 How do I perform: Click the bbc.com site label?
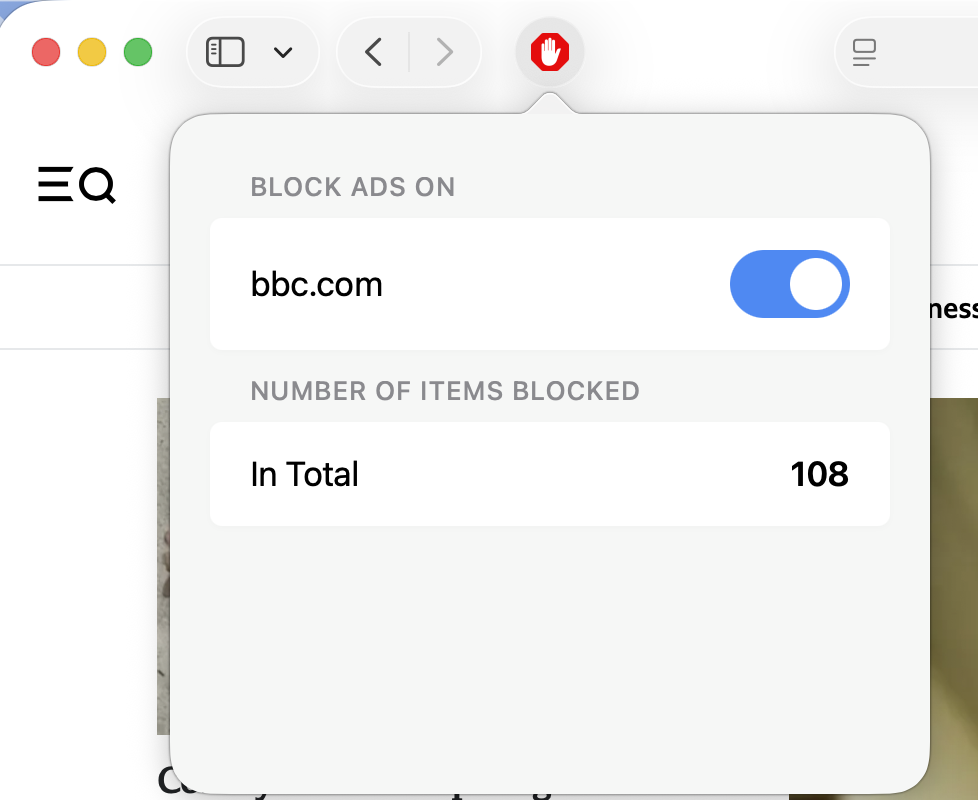(x=317, y=284)
